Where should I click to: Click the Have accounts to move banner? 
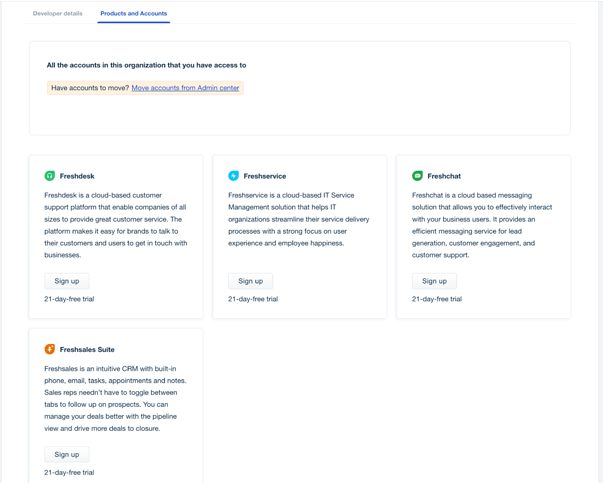145,88
